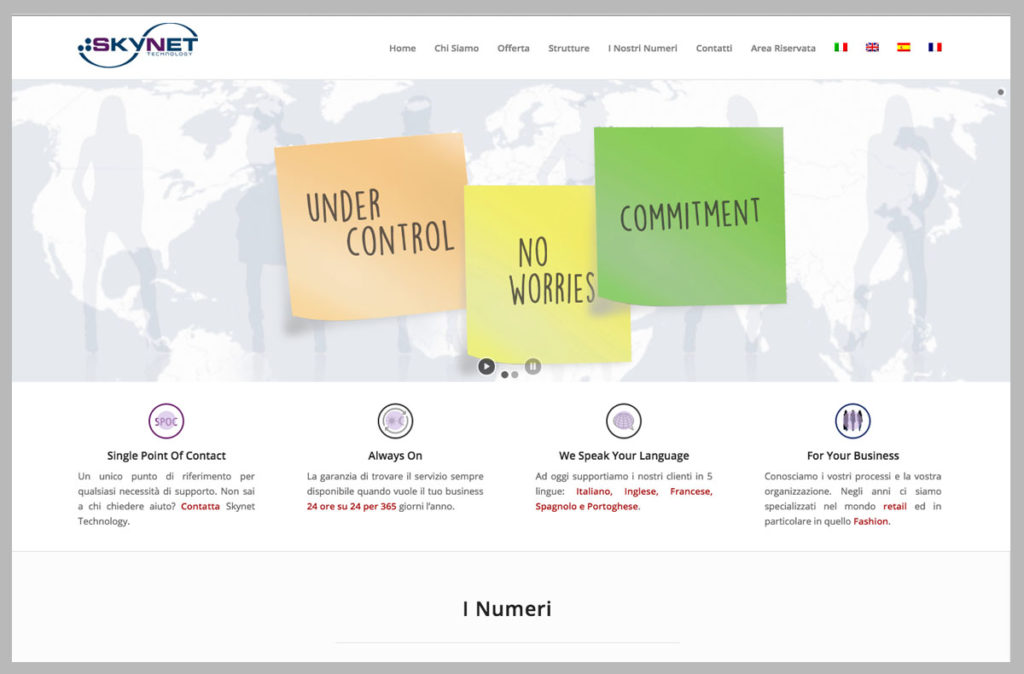1024x674 pixels.
Task: Follow the red Contatta link
Action: coord(200,506)
